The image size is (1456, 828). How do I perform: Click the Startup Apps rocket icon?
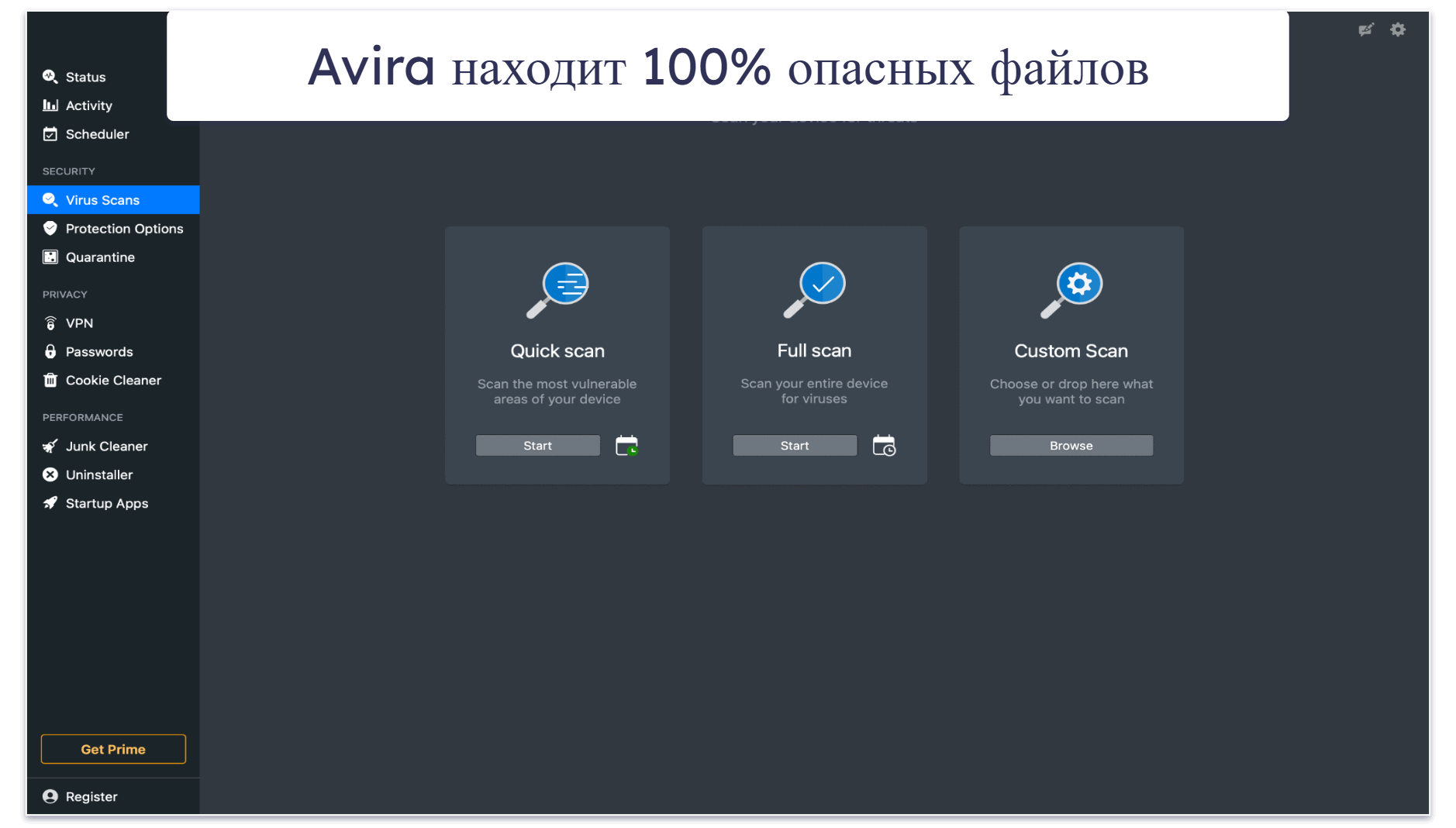point(50,504)
